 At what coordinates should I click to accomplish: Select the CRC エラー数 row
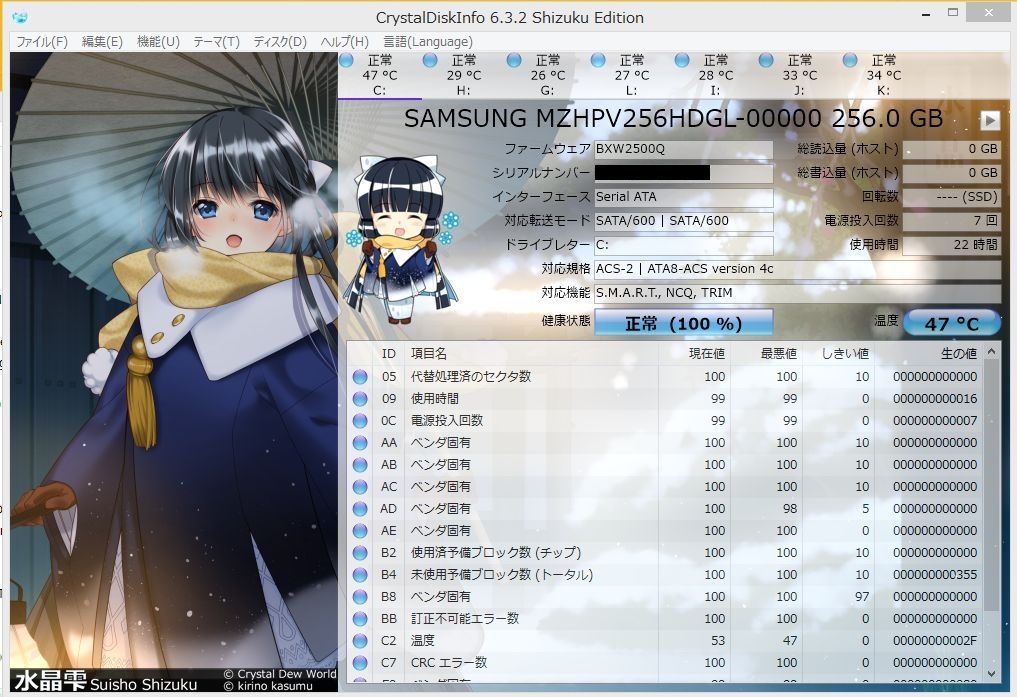pyautogui.click(x=665, y=663)
